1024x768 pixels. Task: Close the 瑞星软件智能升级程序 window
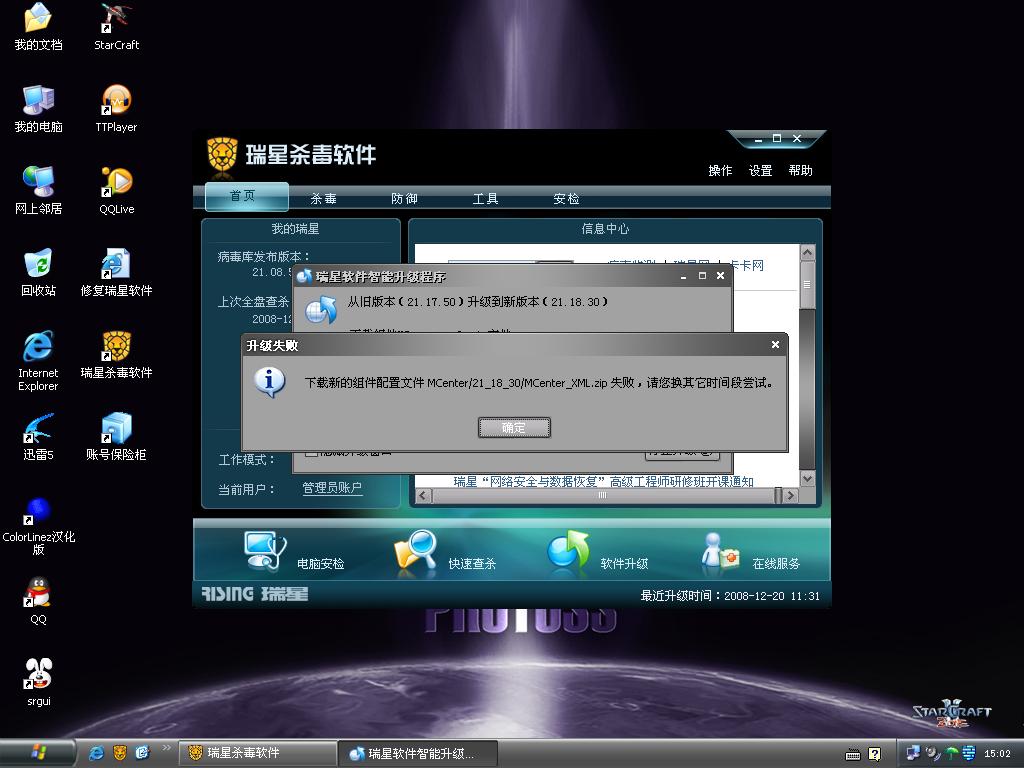tap(720, 276)
